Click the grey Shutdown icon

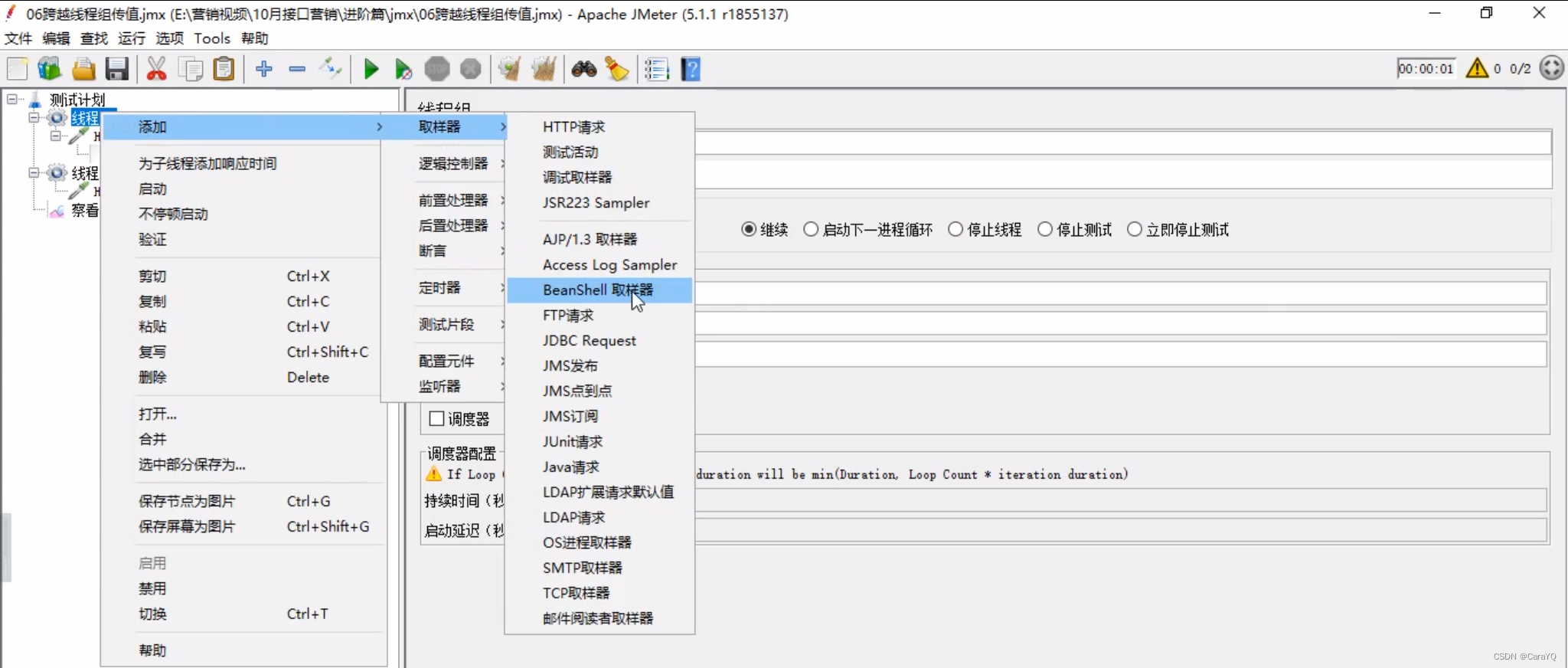tap(470, 69)
